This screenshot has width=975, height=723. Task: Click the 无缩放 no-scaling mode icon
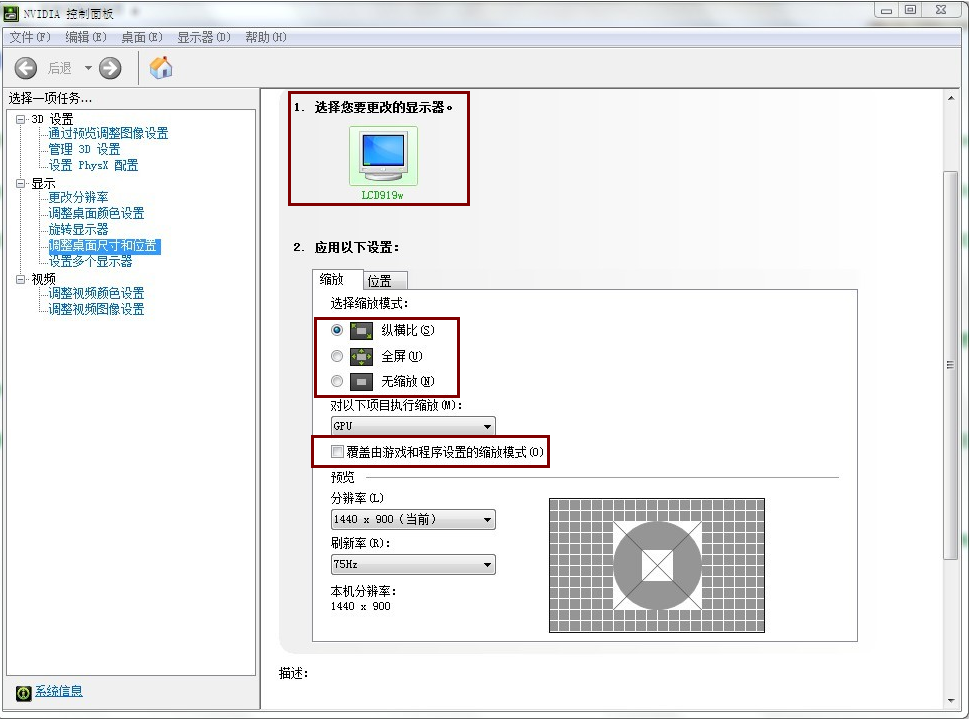pyautogui.click(x=361, y=381)
